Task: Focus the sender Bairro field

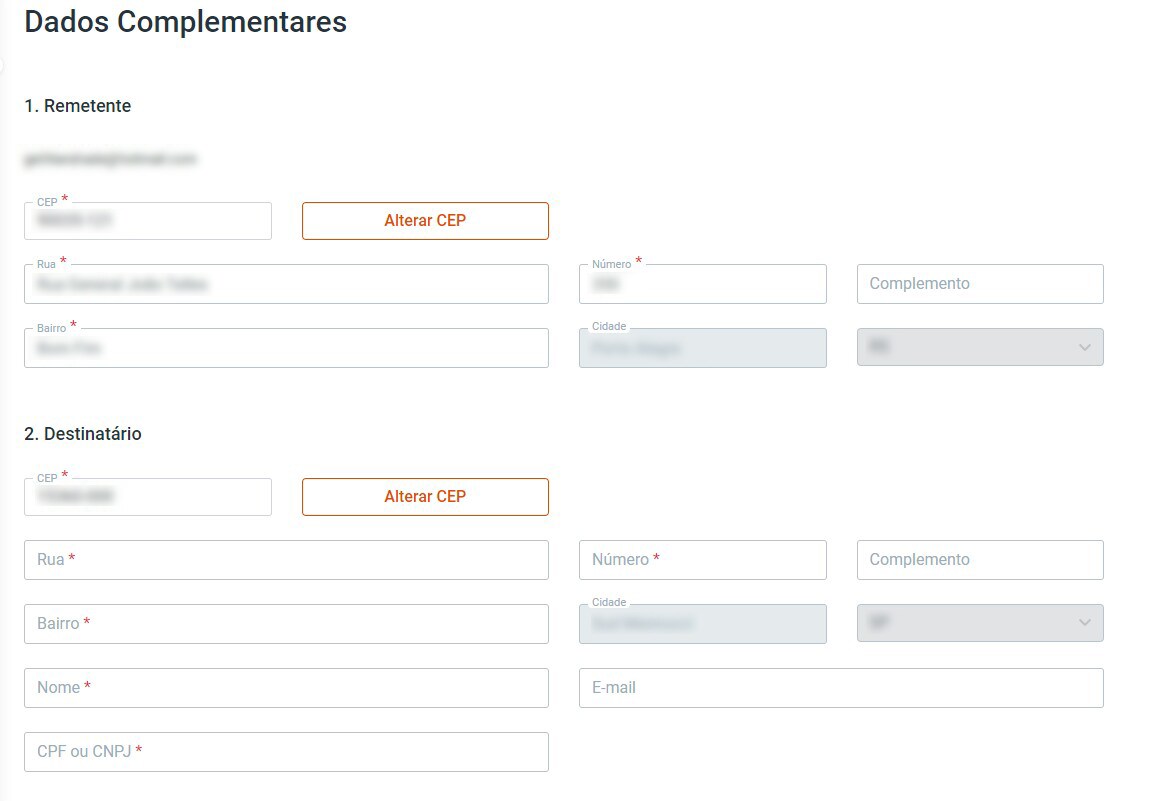Action: coord(286,349)
